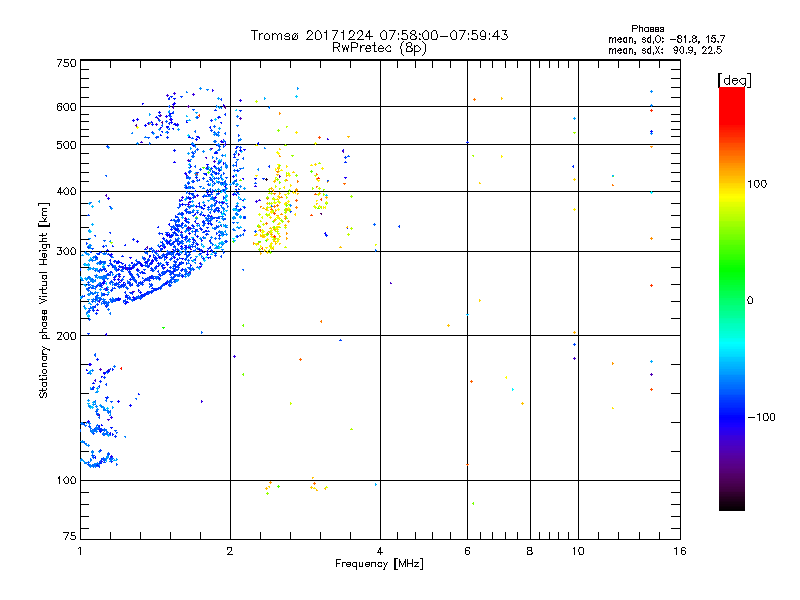
Task: Click the y-axis tick label '500'
Action: coord(66,145)
